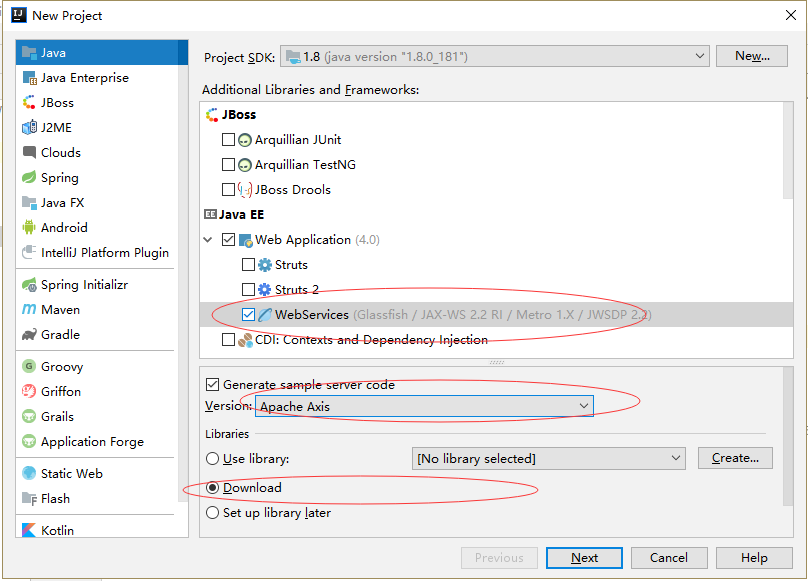
Task: Click the Griffon icon
Action: (x=29, y=391)
